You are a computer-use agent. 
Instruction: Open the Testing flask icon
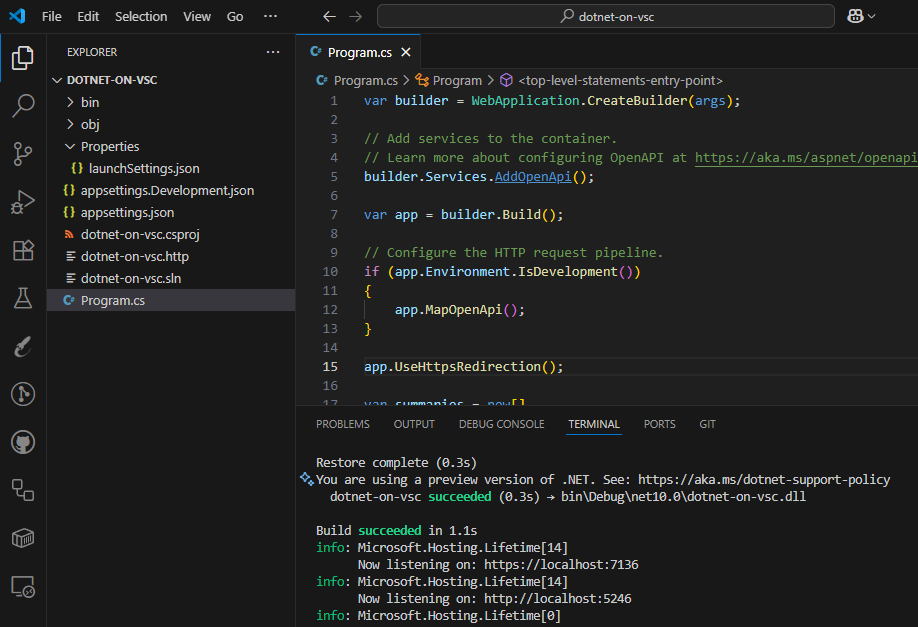click(23, 298)
